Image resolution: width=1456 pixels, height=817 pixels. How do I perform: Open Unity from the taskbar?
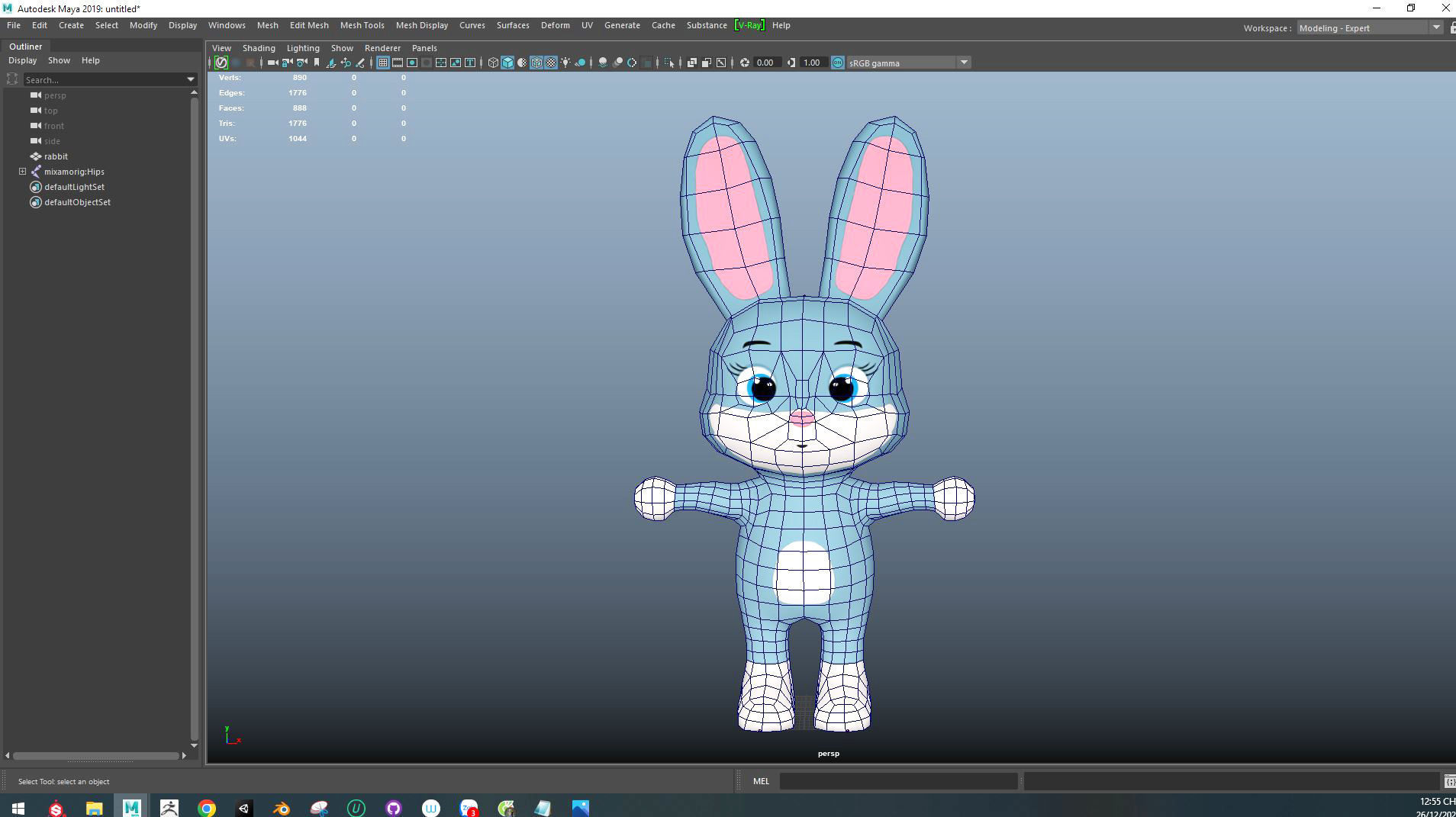[244, 808]
